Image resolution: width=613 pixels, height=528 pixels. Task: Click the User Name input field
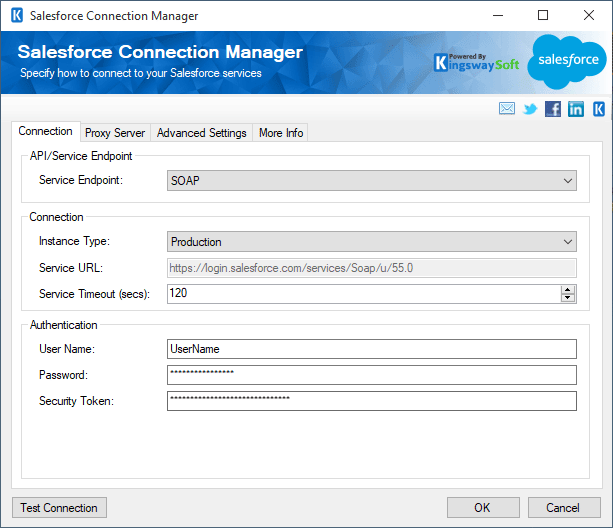(x=372, y=349)
